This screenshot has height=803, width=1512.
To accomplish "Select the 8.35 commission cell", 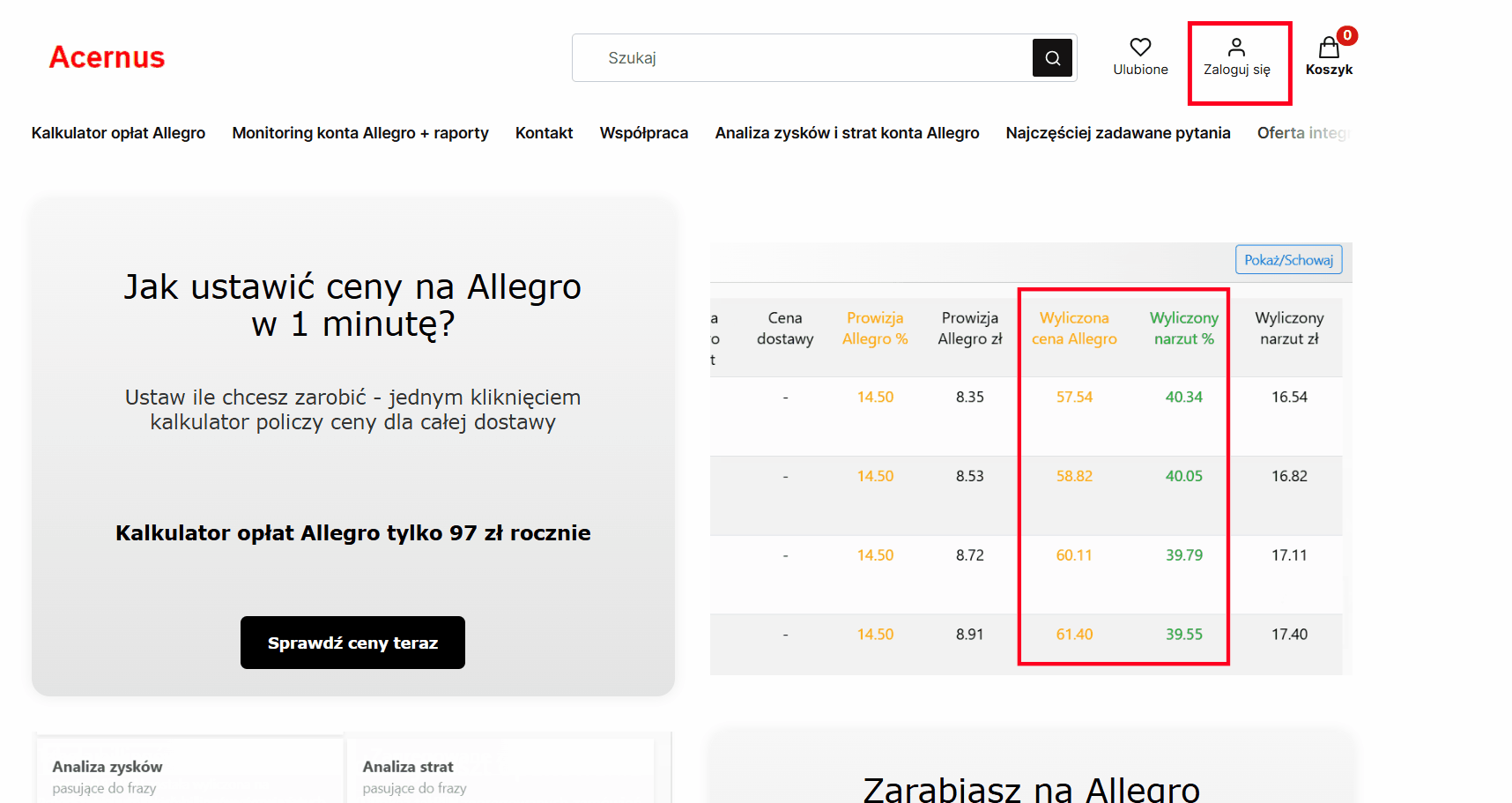I will coord(970,398).
